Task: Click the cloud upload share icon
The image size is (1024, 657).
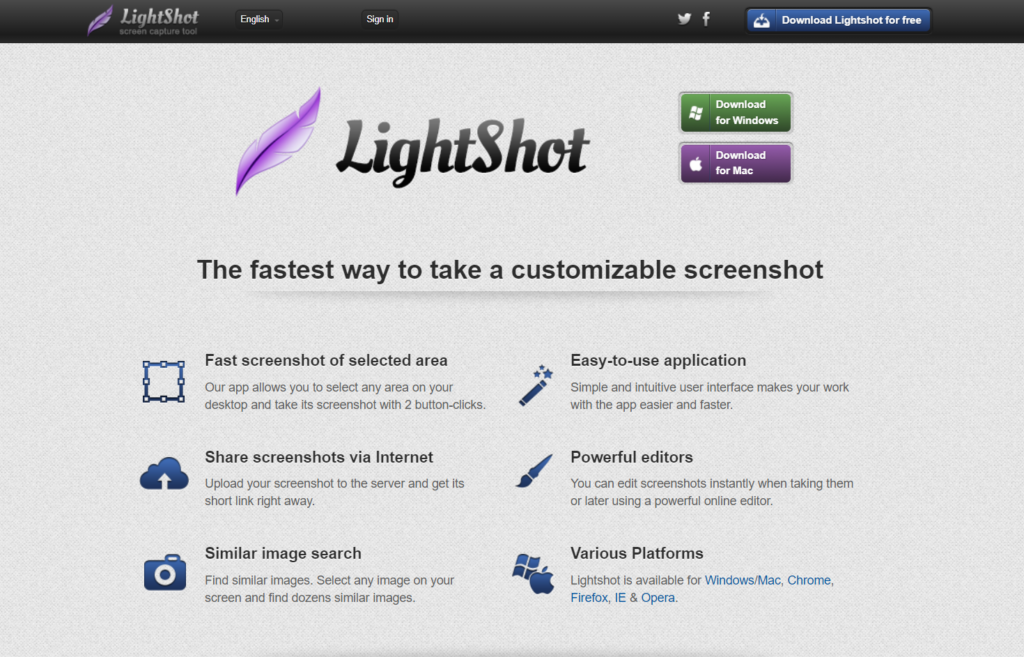Action: click(x=164, y=473)
